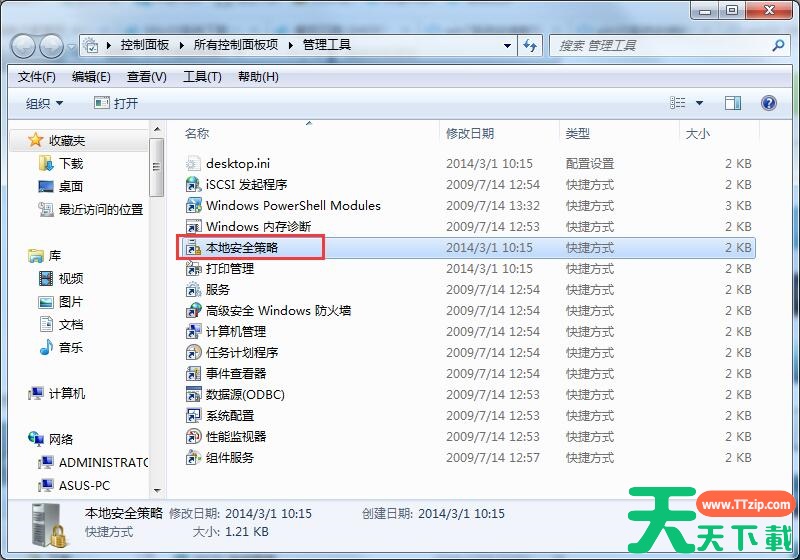Expand arrow after 控制面板 in address bar
Viewport: 800px width, 560px height.
tap(182, 45)
